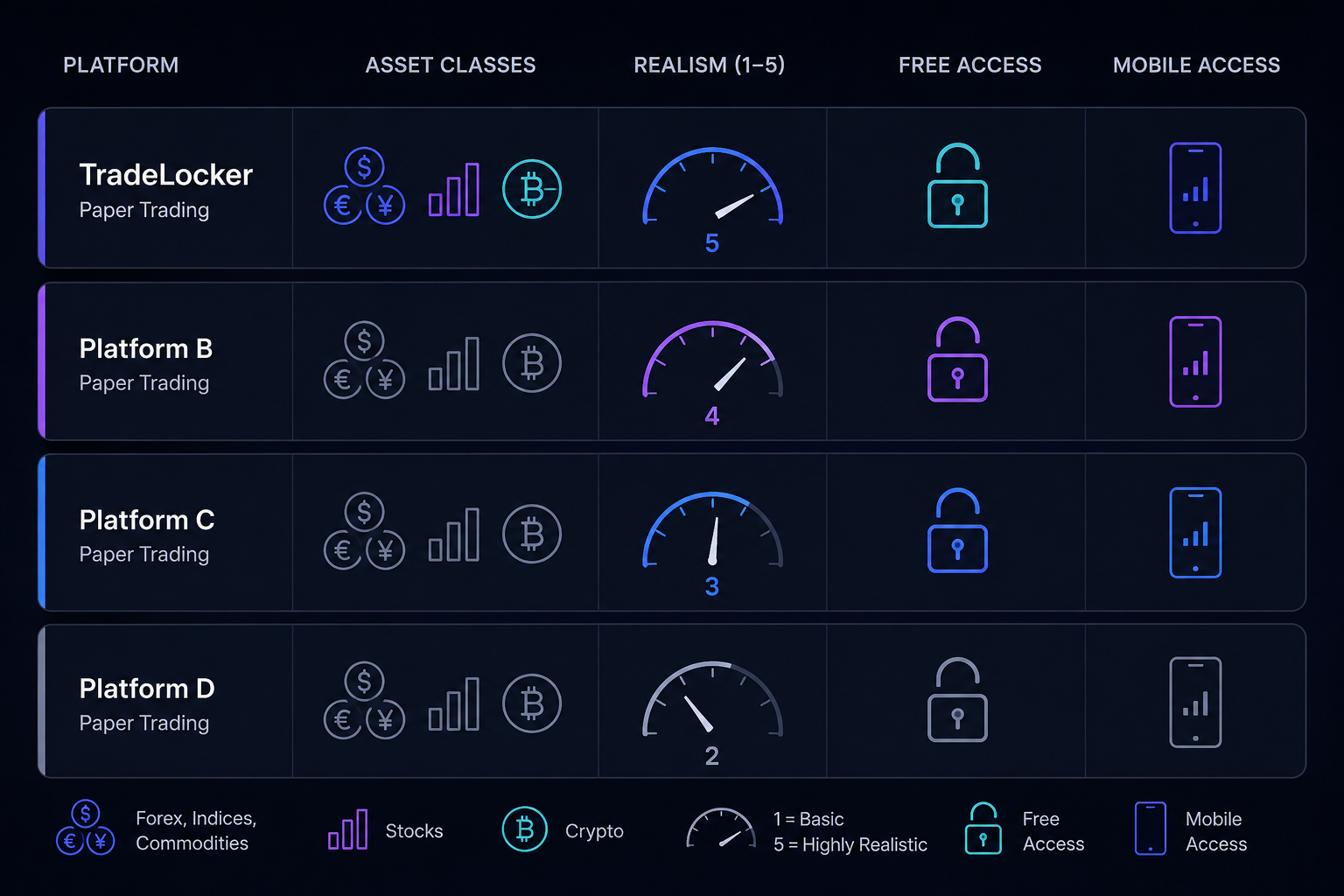Click the TradeLocker platform name
This screenshot has width=1344, height=896.
point(165,175)
